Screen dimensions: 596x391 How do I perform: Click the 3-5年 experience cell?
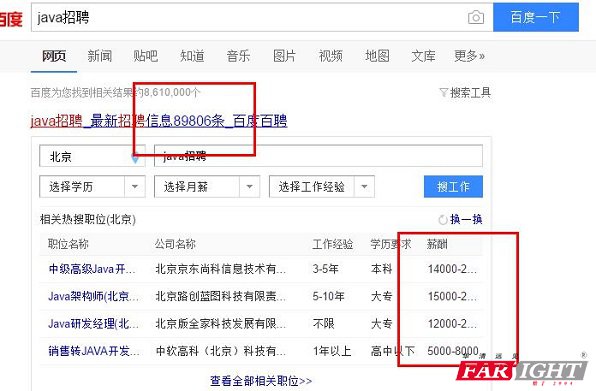325,269
